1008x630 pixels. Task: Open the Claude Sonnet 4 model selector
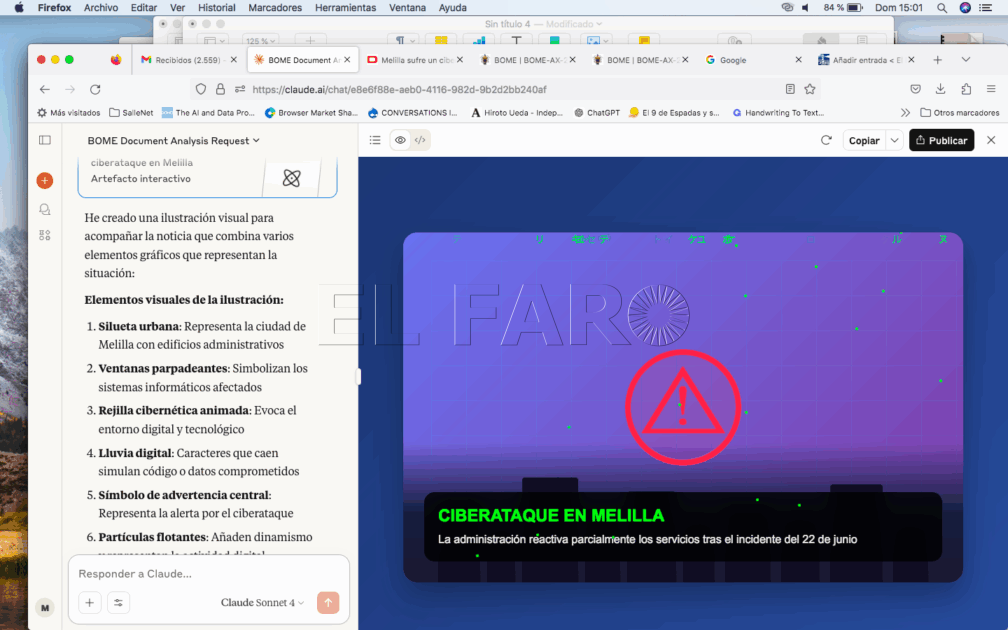[x=264, y=603]
